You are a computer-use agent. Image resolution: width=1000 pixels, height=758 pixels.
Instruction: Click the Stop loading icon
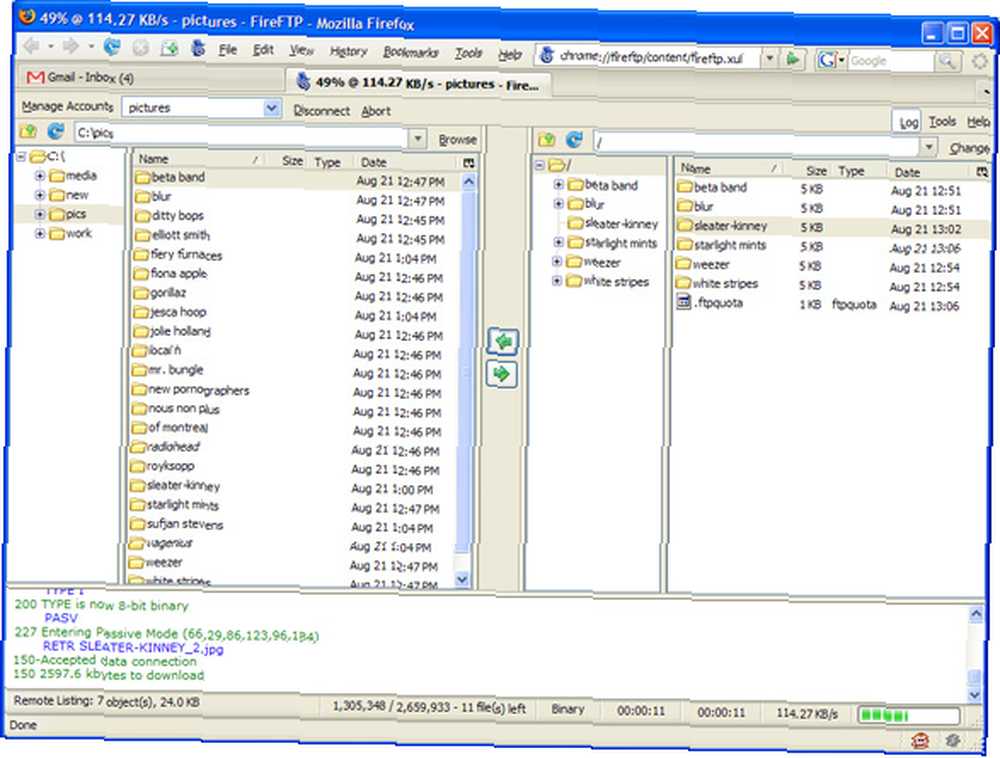point(140,48)
